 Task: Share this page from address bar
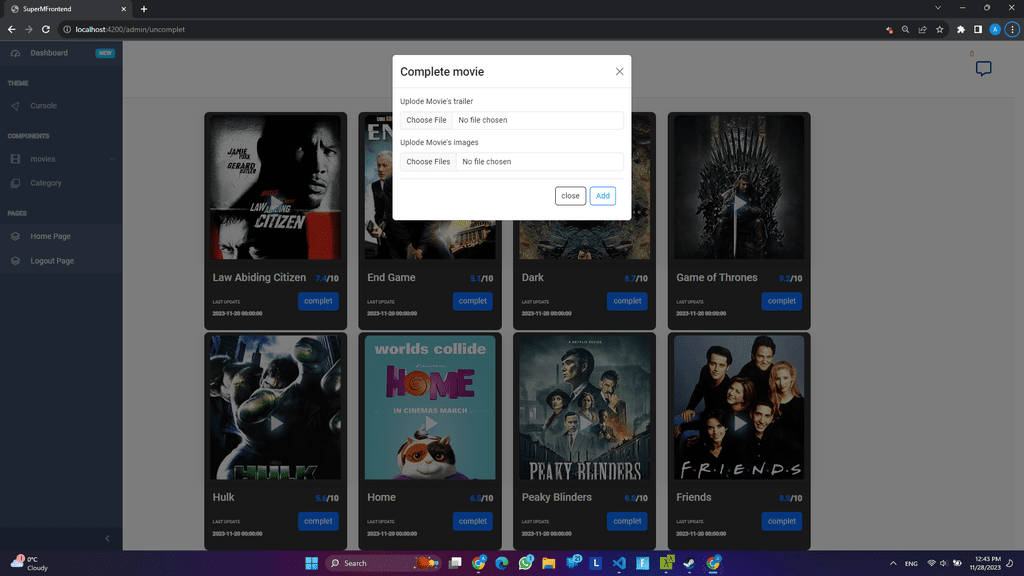pos(922,29)
